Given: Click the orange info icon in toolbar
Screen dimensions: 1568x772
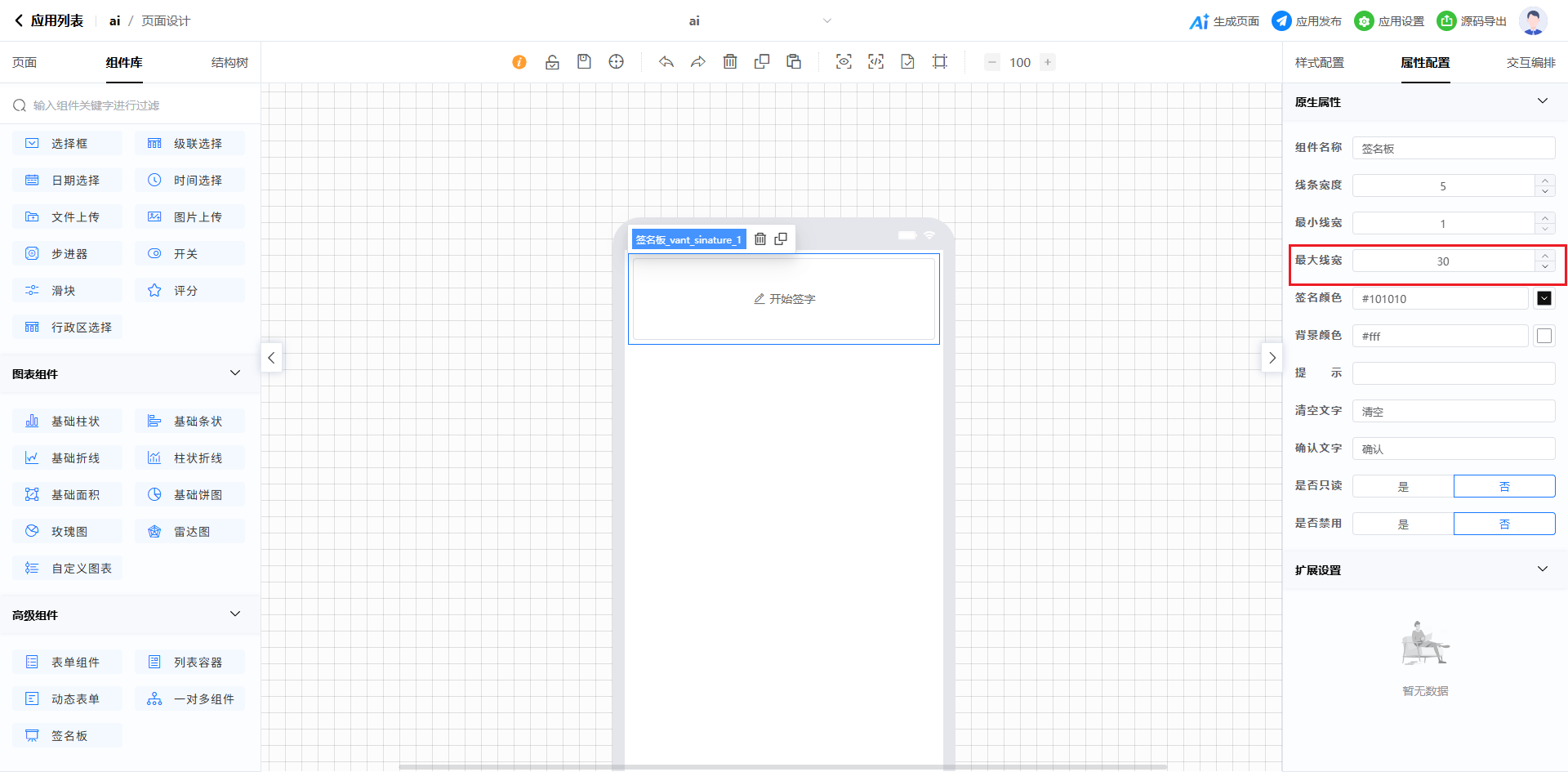Looking at the screenshot, I should click(x=519, y=62).
